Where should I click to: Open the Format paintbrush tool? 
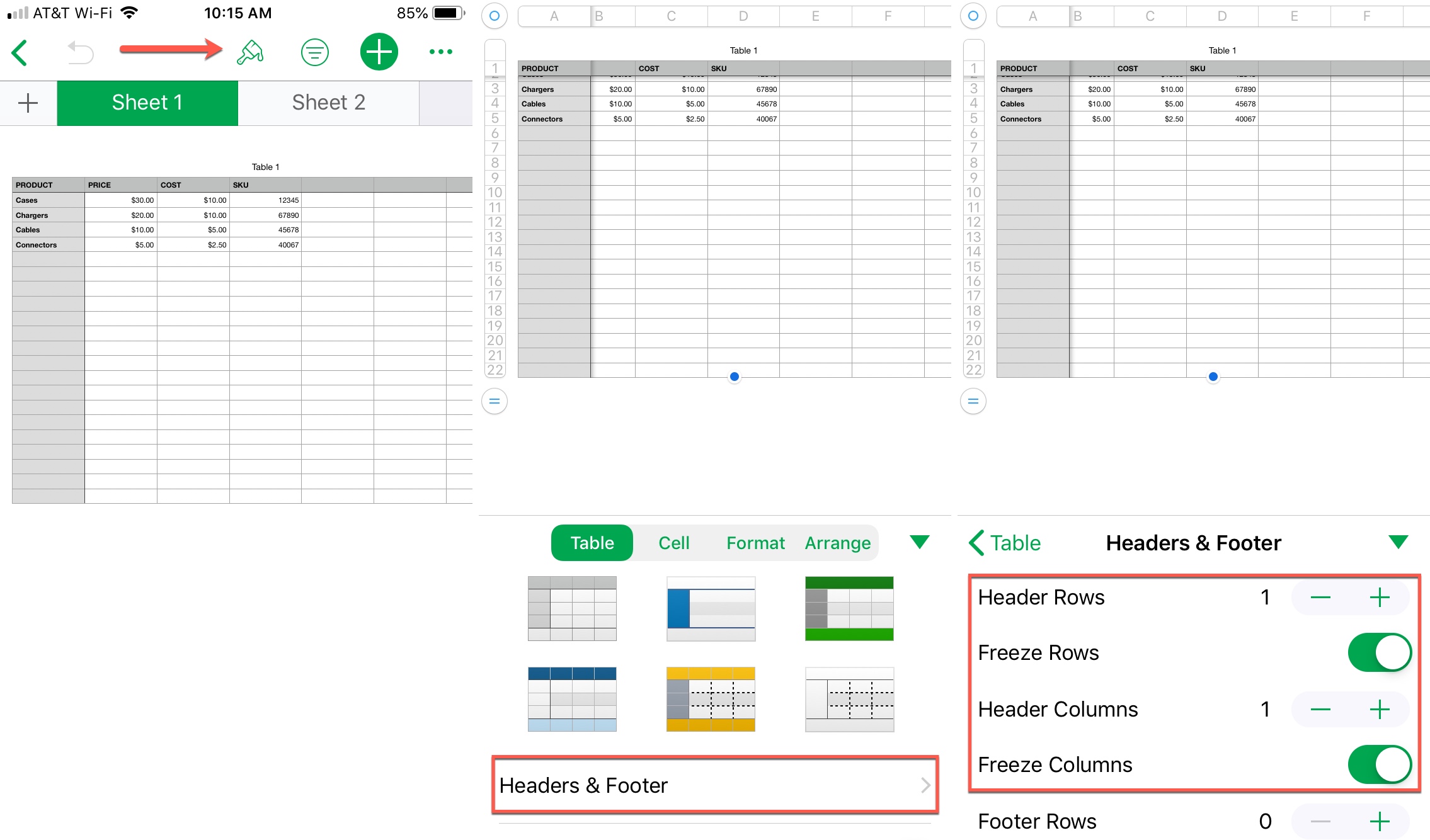(x=249, y=52)
